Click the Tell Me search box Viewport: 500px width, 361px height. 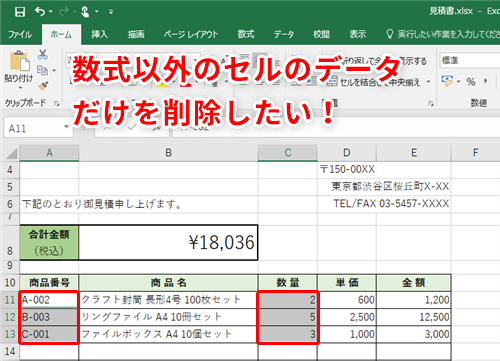coord(443,34)
